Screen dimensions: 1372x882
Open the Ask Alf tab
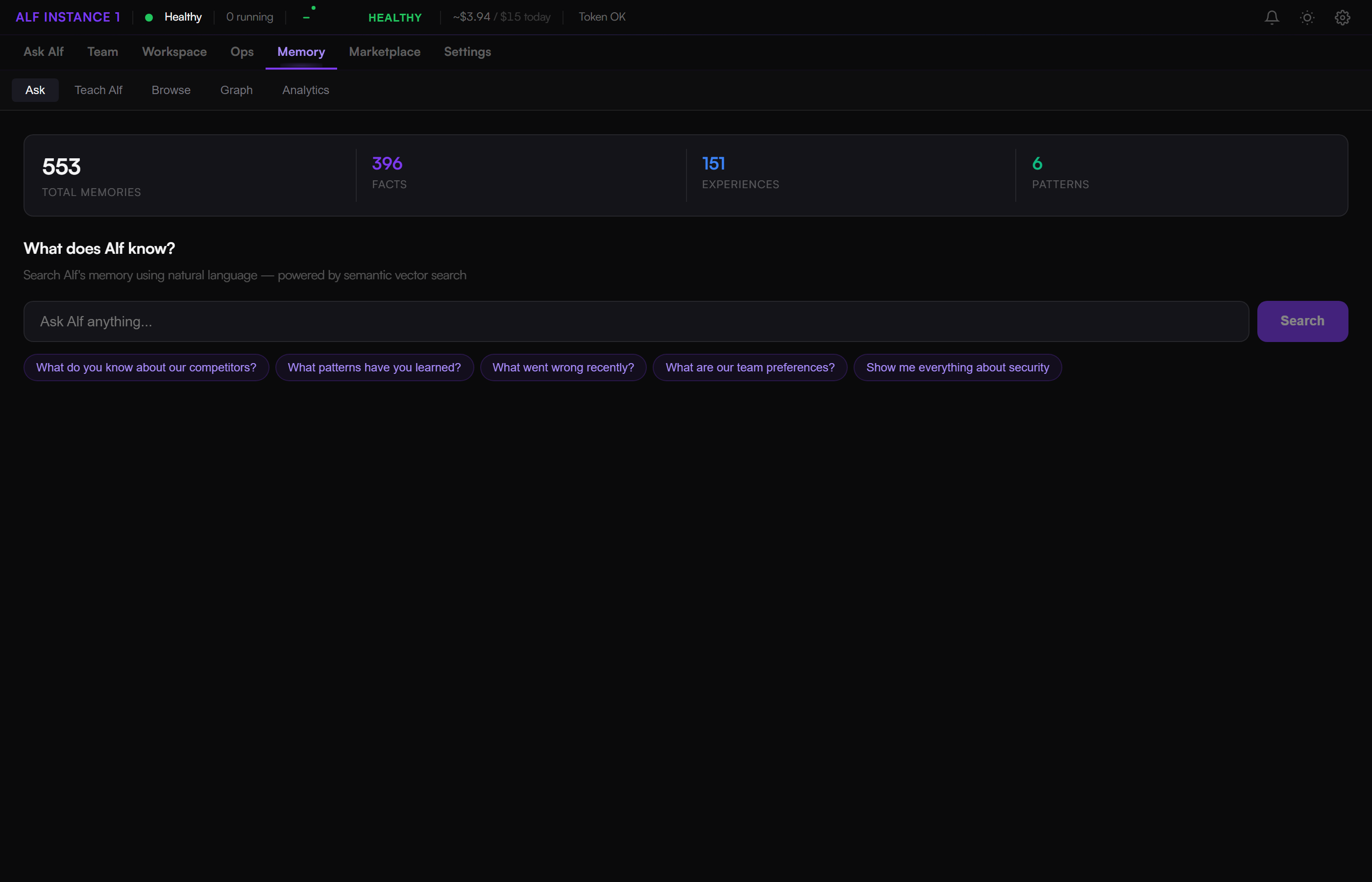coord(44,51)
